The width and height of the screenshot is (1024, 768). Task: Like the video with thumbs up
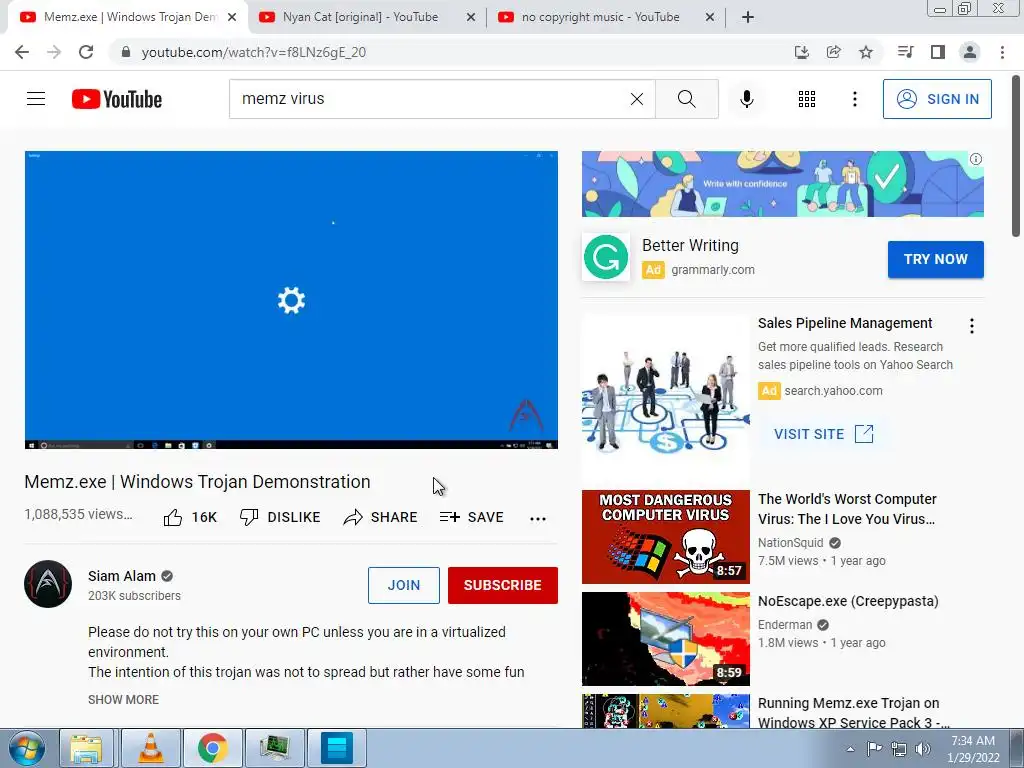coord(190,517)
